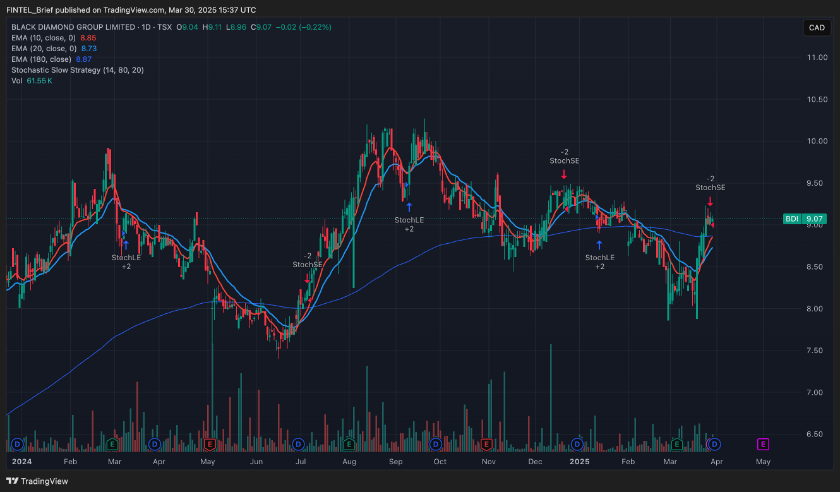Click the dividend D marker near Jul 2024
The width and height of the screenshot is (840, 492).
[x=298, y=444]
